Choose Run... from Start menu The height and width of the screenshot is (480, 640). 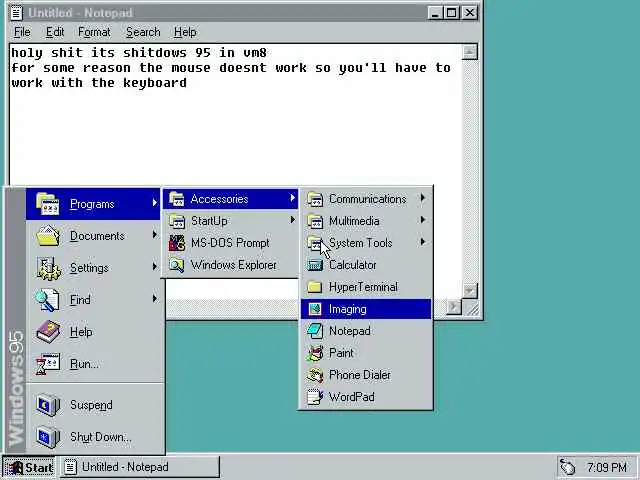click(x=96, y=364)
